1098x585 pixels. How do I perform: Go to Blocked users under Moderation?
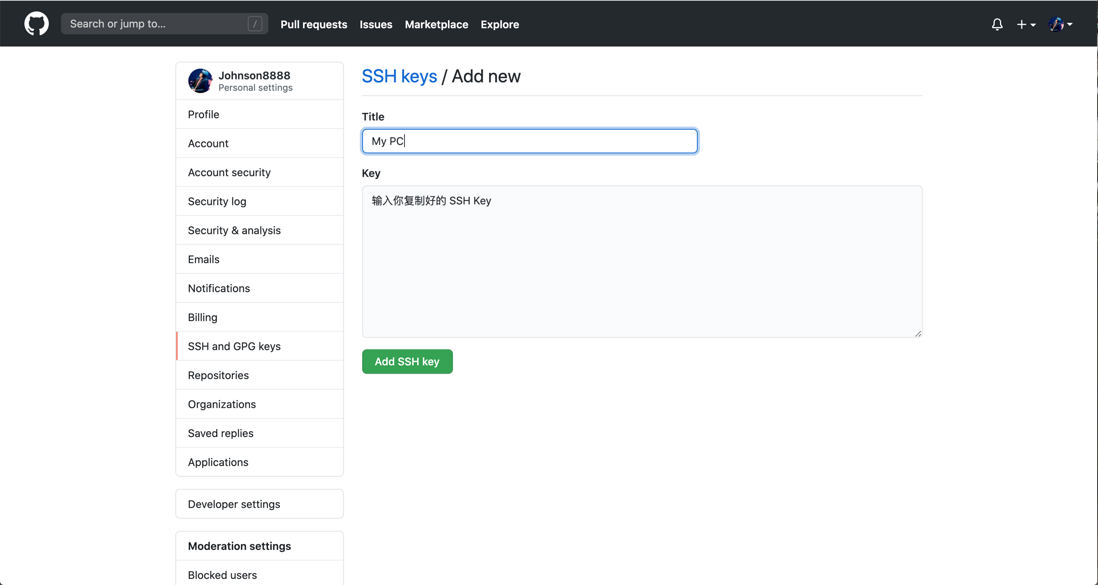point(222,575)
